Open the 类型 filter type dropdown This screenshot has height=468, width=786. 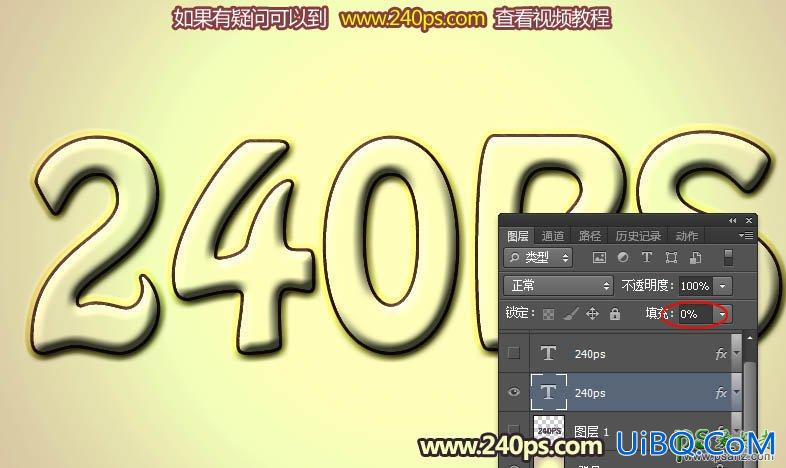coord(538,258)
